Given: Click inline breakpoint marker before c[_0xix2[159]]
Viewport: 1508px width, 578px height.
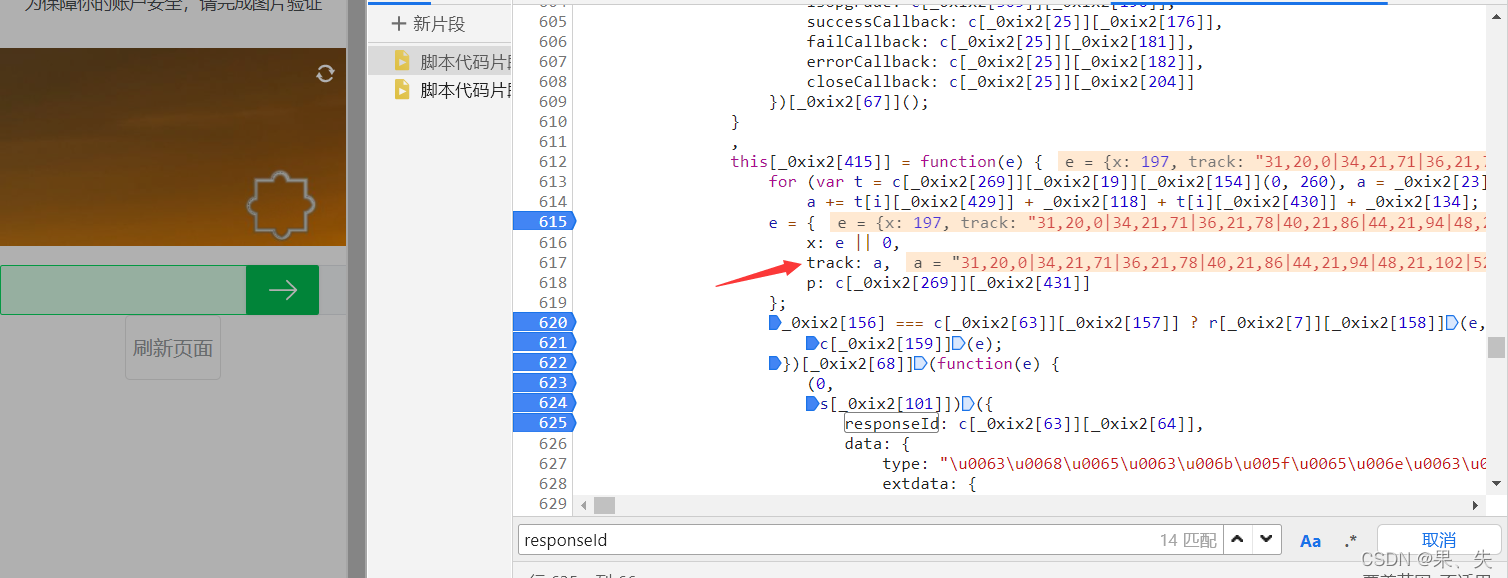Looking at the screenshot, I should (x=812, y=343).
